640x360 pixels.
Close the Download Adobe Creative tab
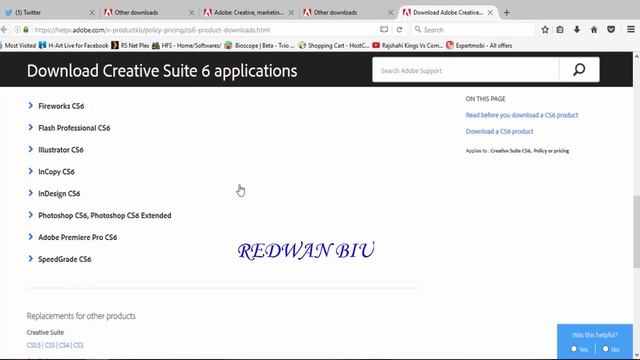(x=490, y=13)
